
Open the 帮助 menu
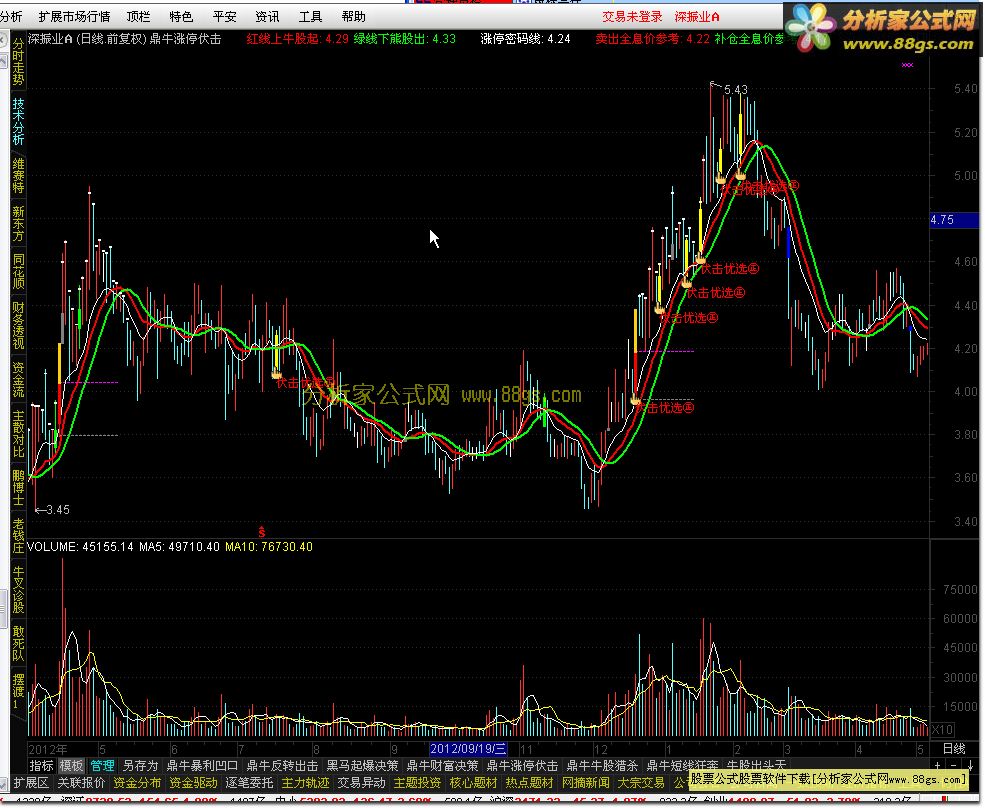tap(353, 16)
